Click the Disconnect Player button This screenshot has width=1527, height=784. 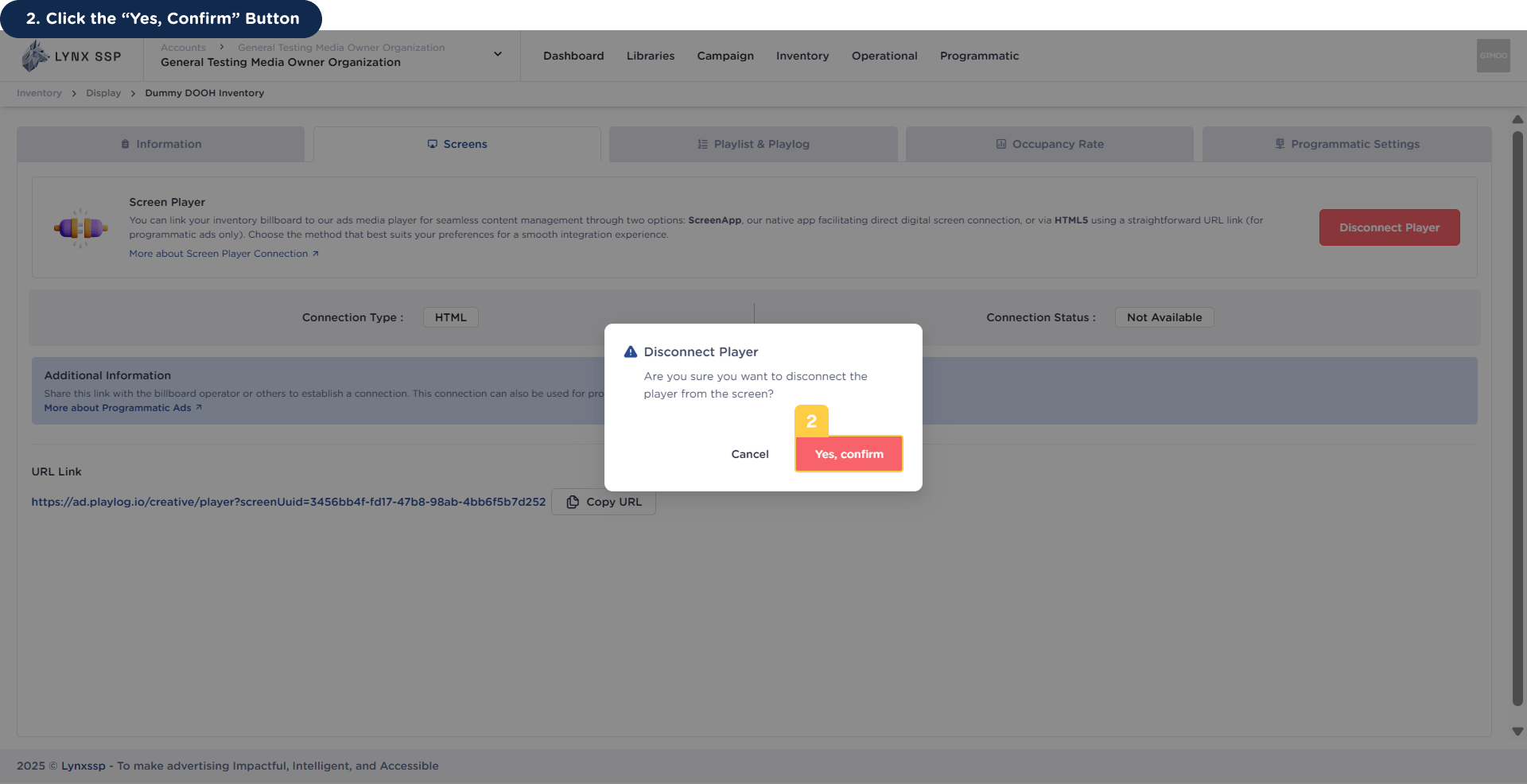click(x=1389, y=227)
